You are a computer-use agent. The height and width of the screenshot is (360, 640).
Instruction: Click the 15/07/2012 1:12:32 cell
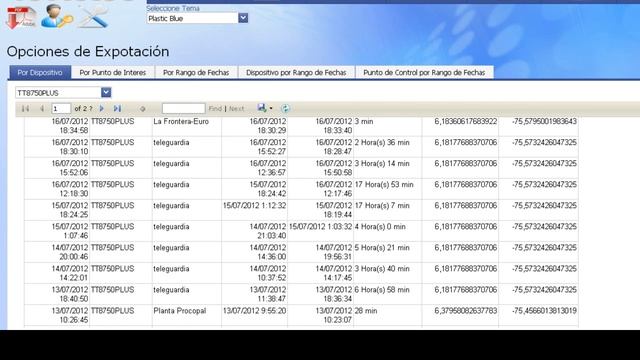tap(255, 210)
